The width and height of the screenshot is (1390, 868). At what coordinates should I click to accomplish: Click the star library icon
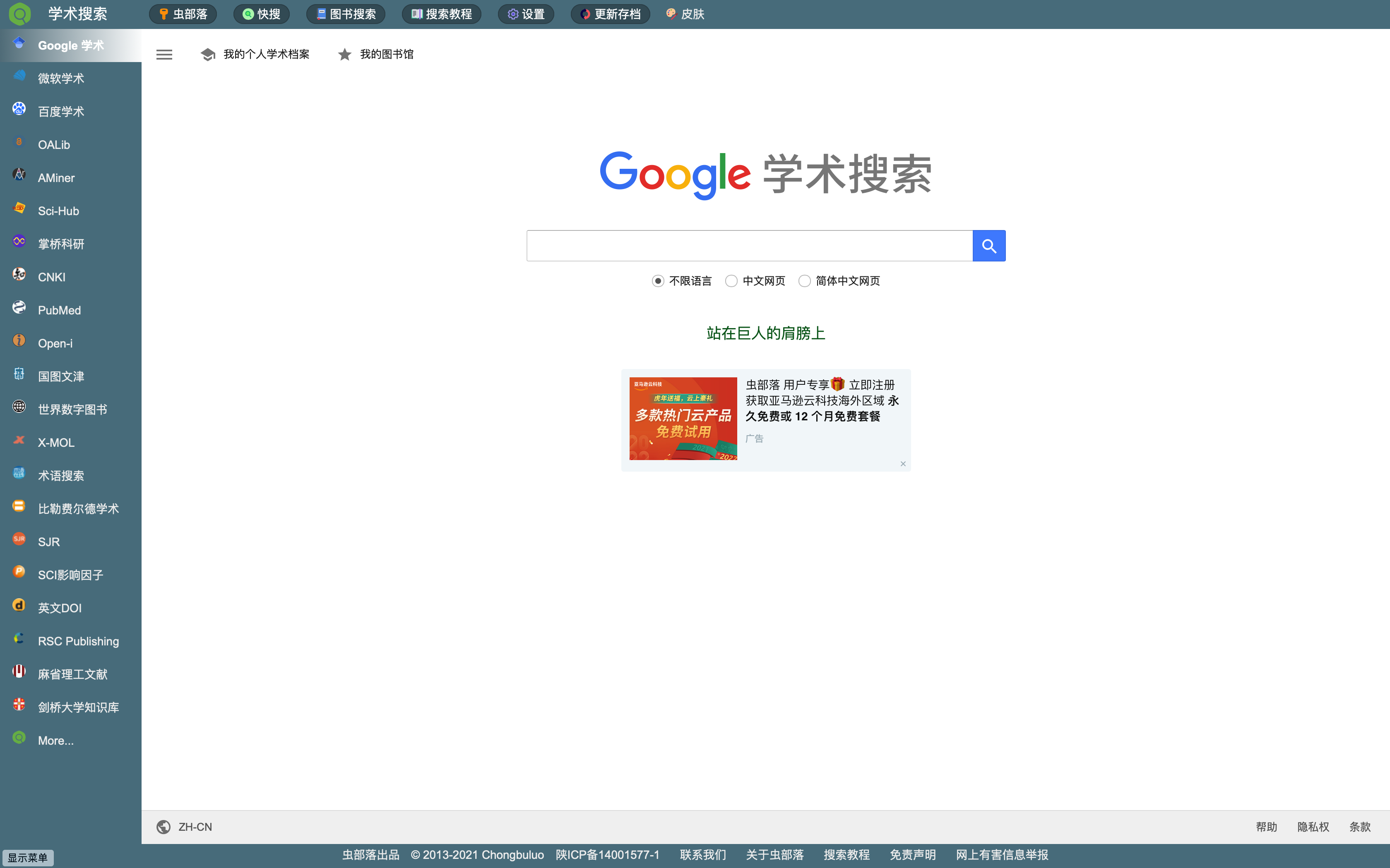point(345,55)
